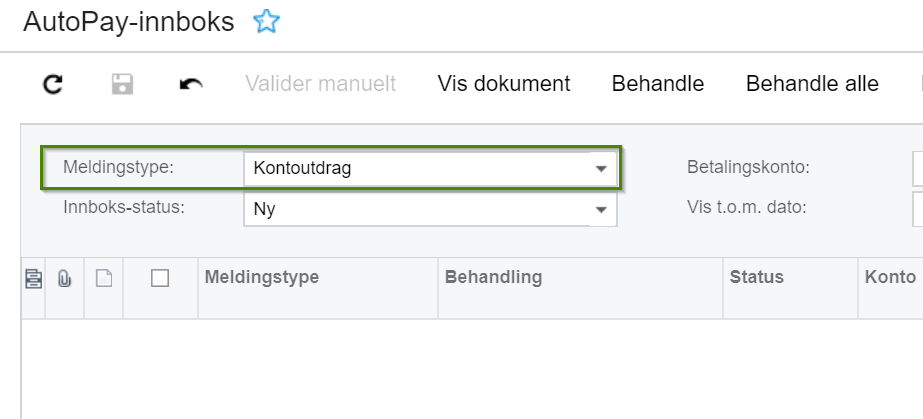
Task: Click the attachment paperclip column icon
Action: (65, 279)
